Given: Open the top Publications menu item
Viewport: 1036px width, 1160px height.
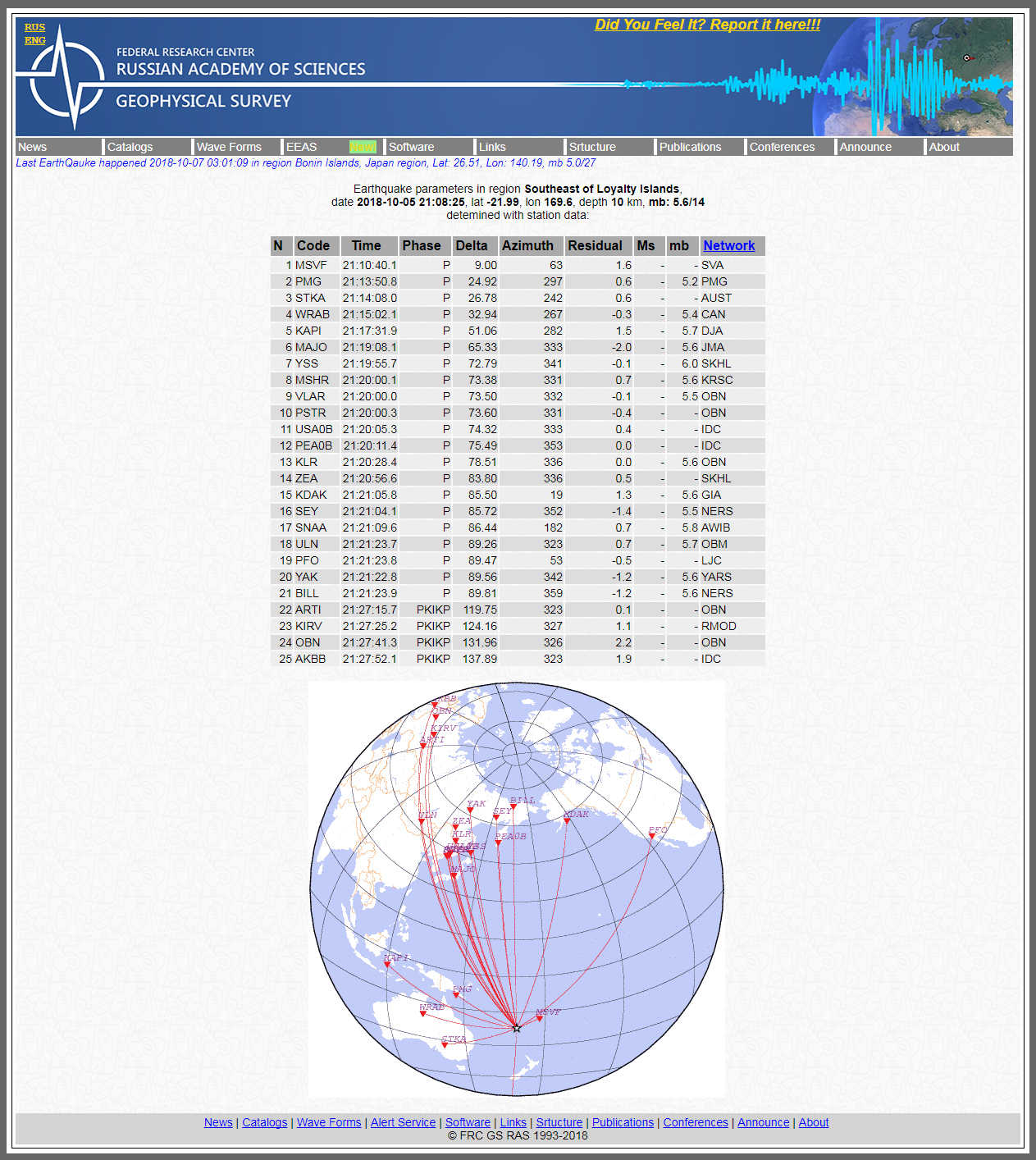Looking at the screenshot, I should 690,147.
